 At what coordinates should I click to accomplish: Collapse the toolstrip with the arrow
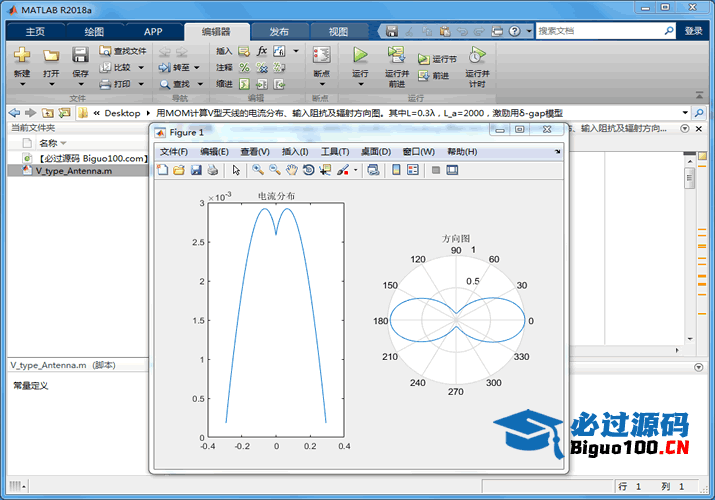(699, 95)
